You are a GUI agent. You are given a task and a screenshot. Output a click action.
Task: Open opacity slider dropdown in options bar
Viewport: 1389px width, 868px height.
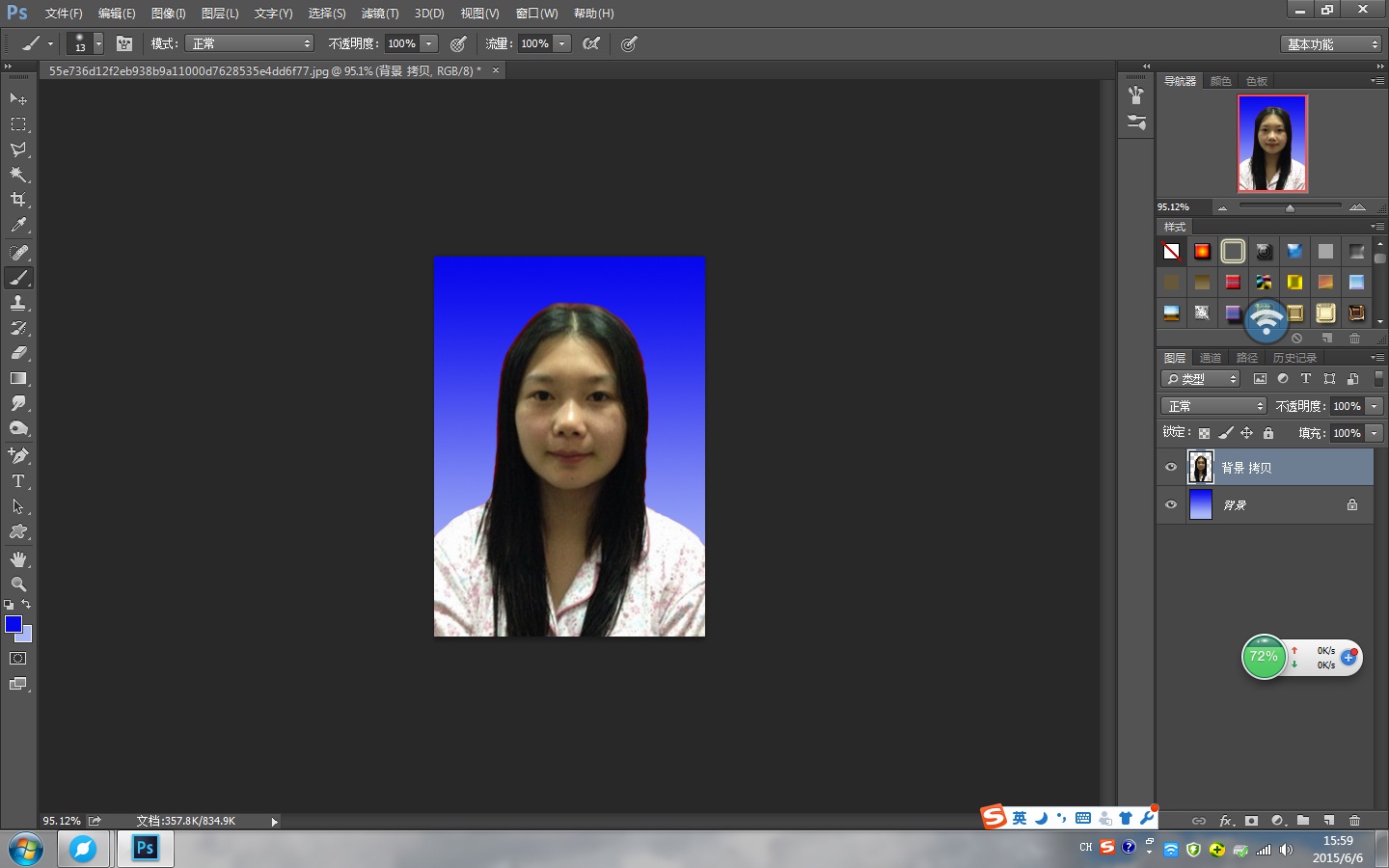point(429,43)
